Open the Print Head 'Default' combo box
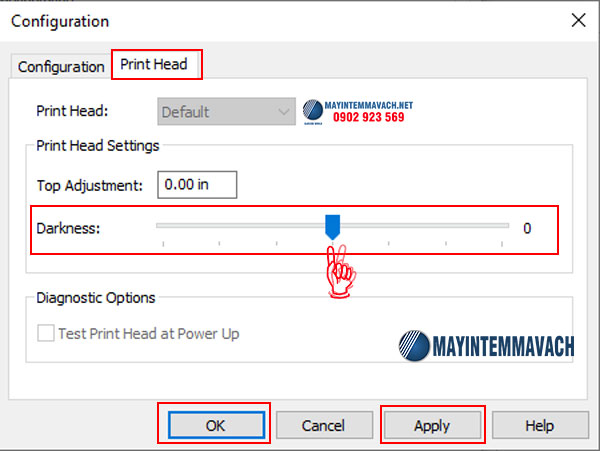 coord(215,112)
